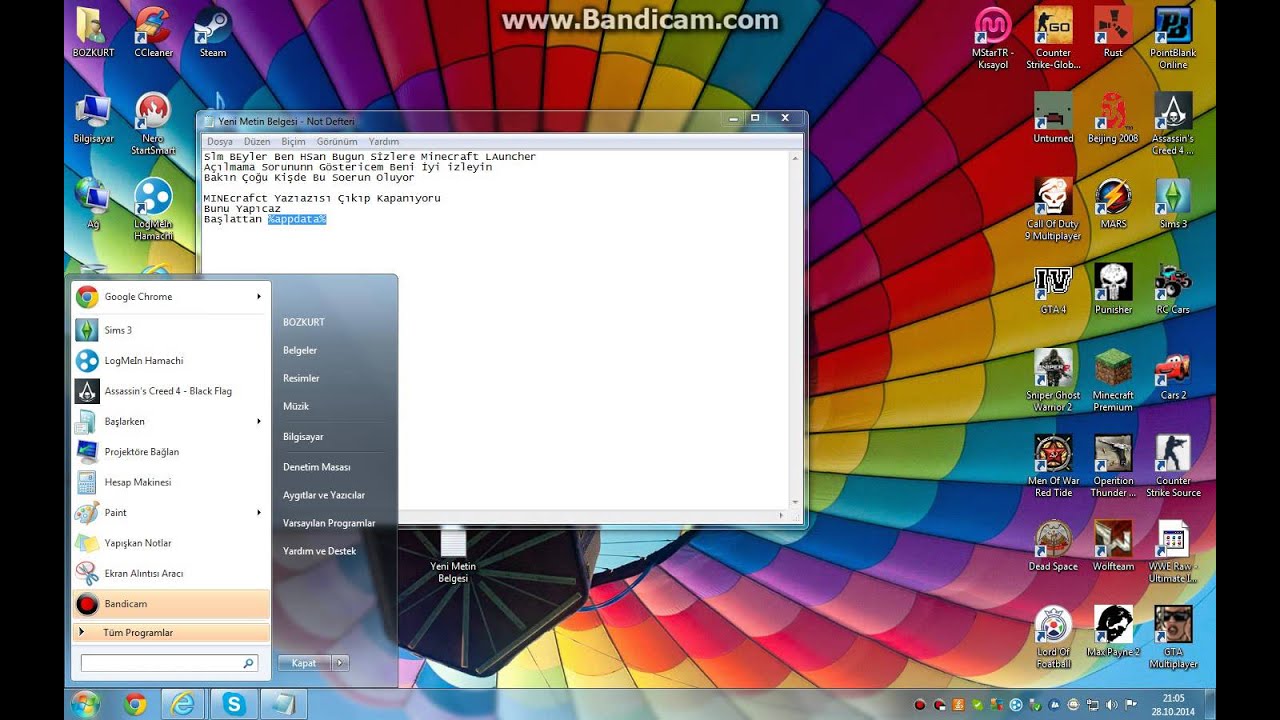This screenshot has height=720, width=1280.
Task: Select the Wolfteam desktop icon
Action: (1113, 546)
